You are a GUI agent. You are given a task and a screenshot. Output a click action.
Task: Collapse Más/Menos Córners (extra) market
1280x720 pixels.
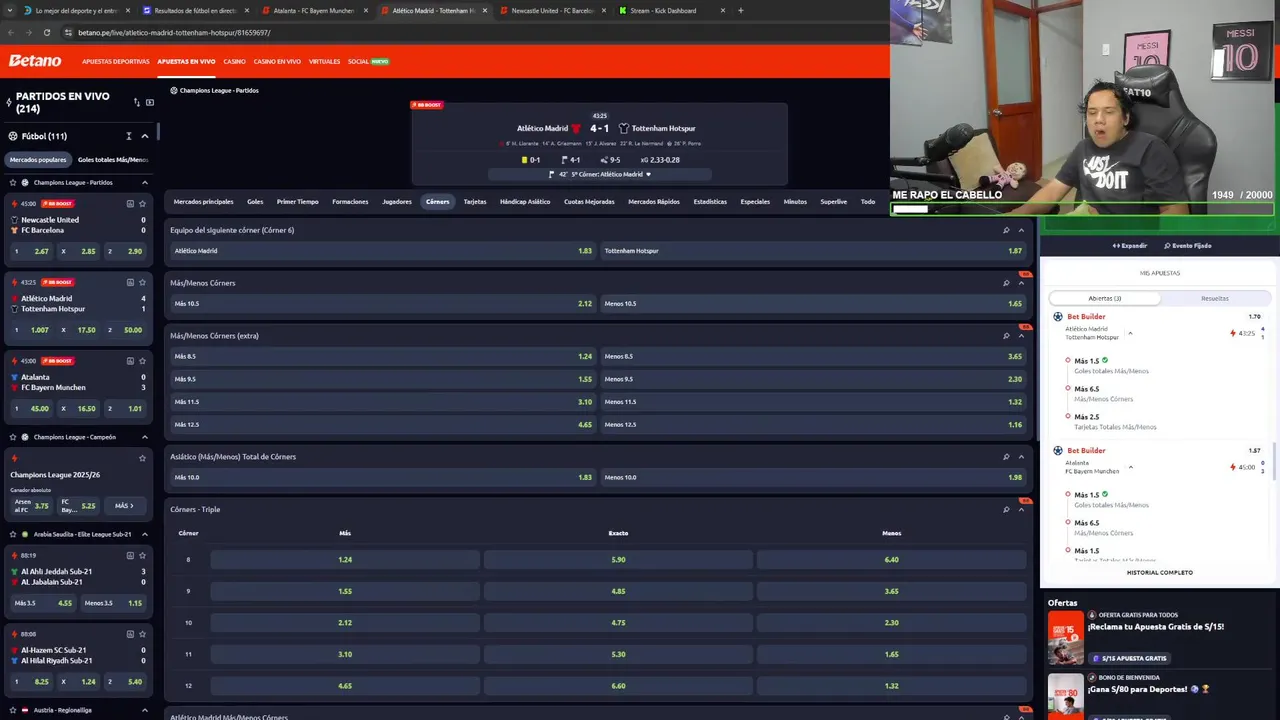(1021, 336)
